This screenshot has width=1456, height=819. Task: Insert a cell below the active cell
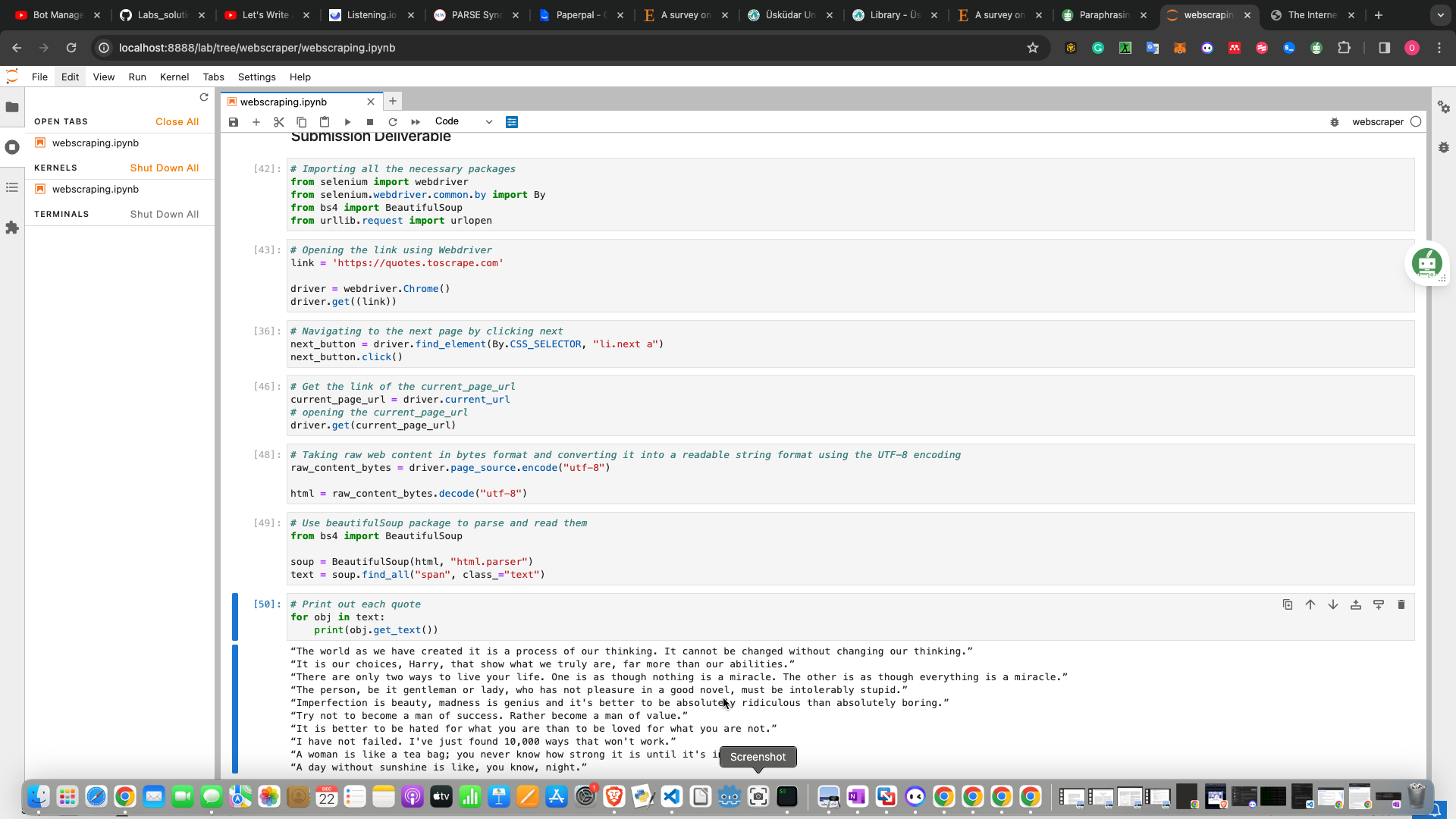tap(1379, 604)
